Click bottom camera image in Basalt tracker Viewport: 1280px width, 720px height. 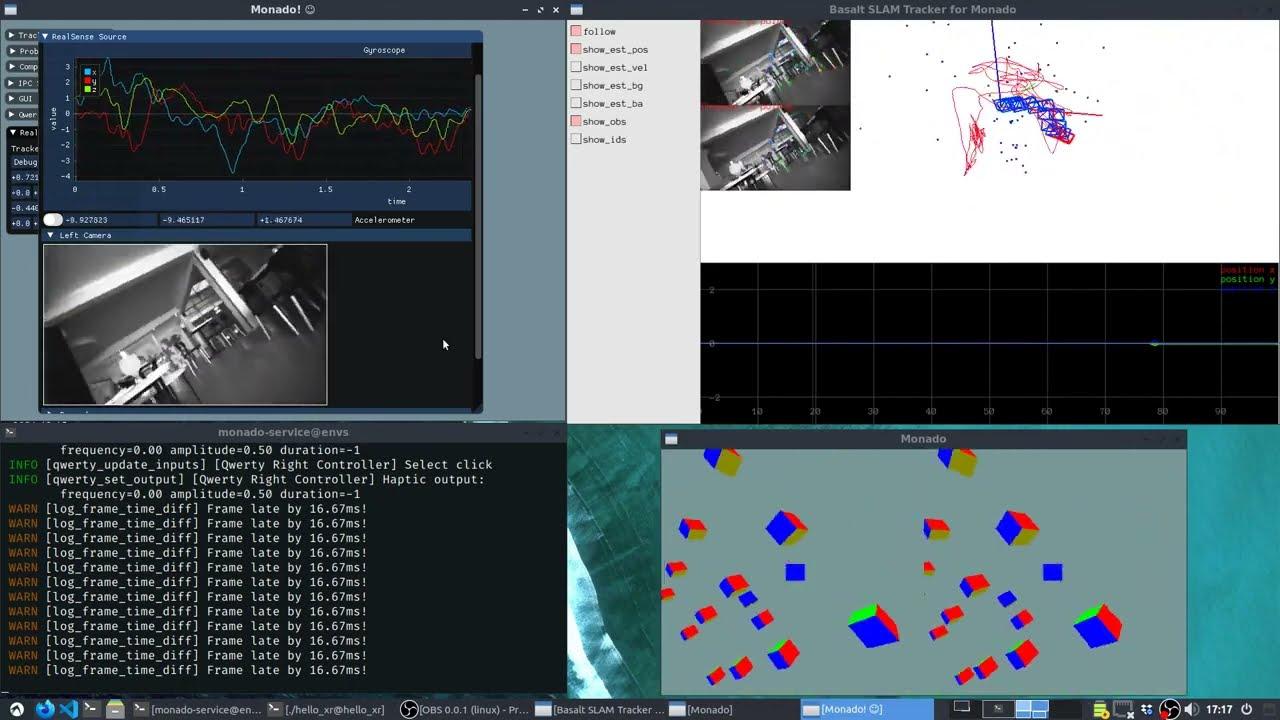pos(775,148)
